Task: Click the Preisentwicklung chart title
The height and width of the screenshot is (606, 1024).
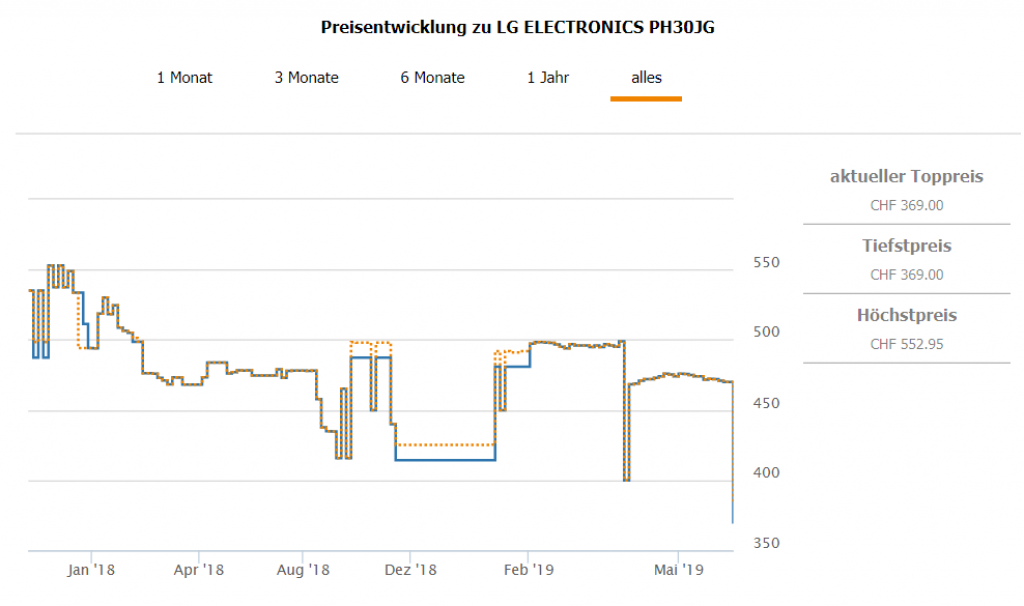Action: coord(517,27)
